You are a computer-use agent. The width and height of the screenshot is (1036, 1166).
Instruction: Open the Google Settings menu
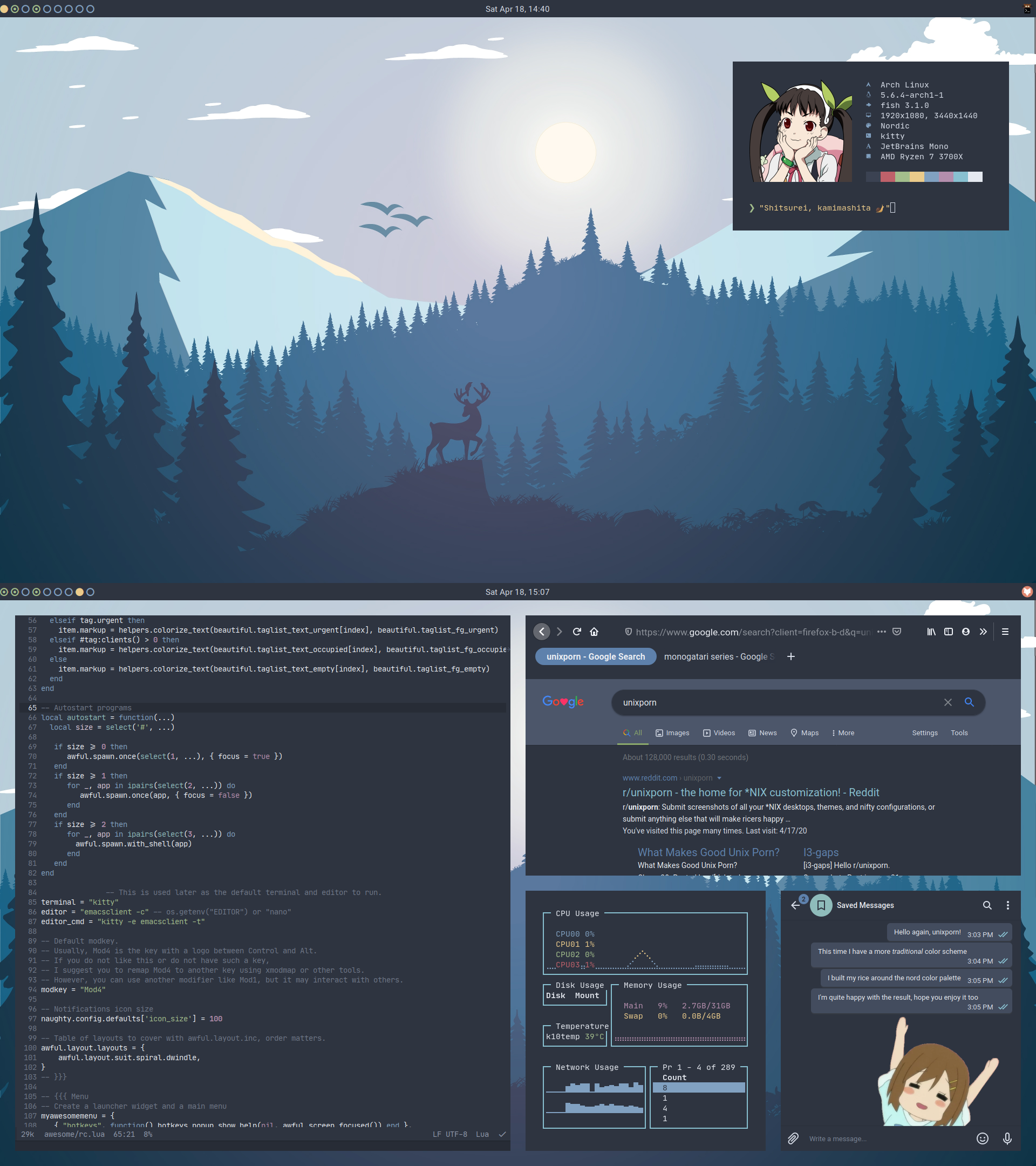(x=925, y=733)
